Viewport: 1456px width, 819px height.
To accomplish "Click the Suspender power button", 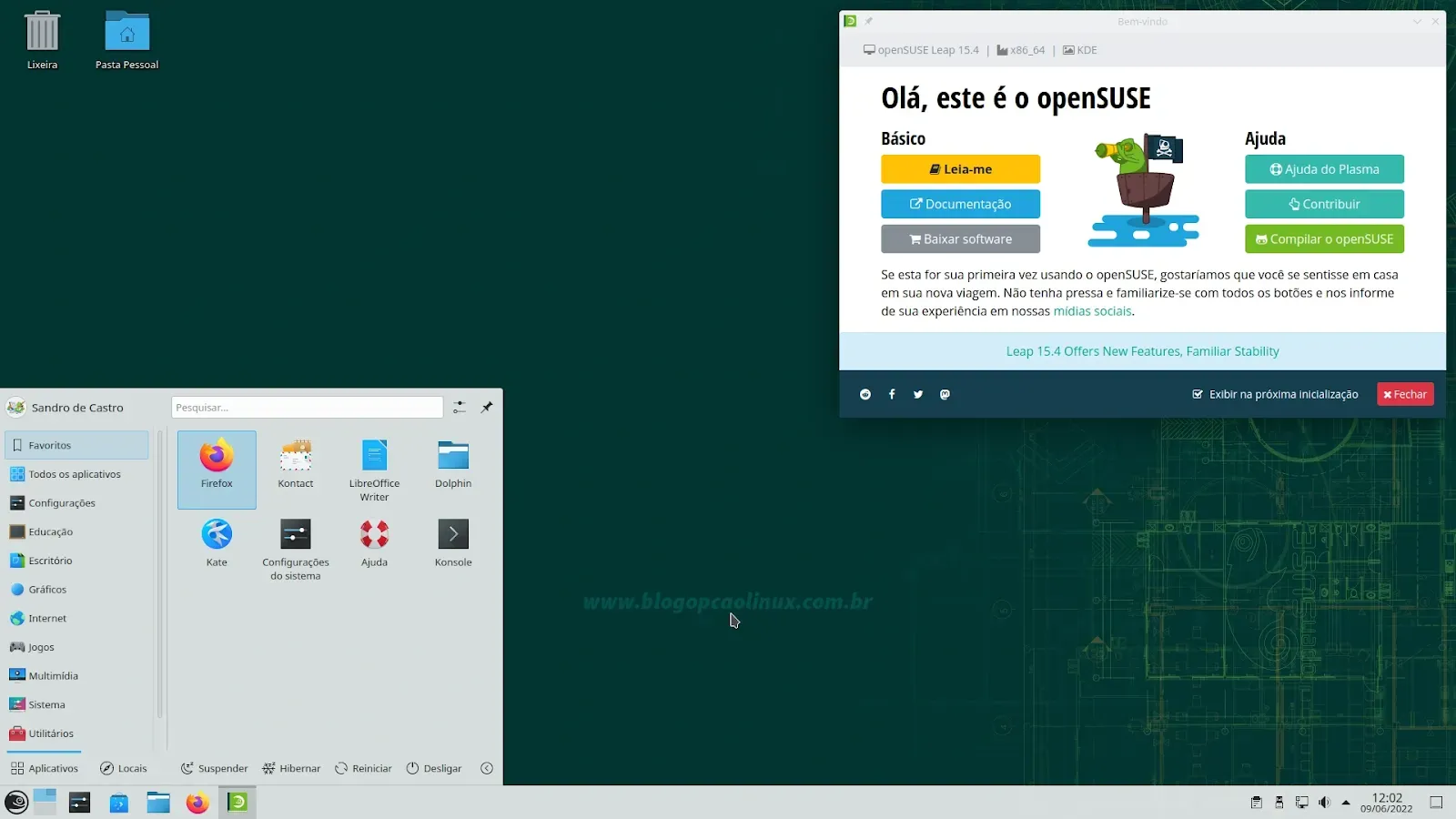I will (214, 768).
